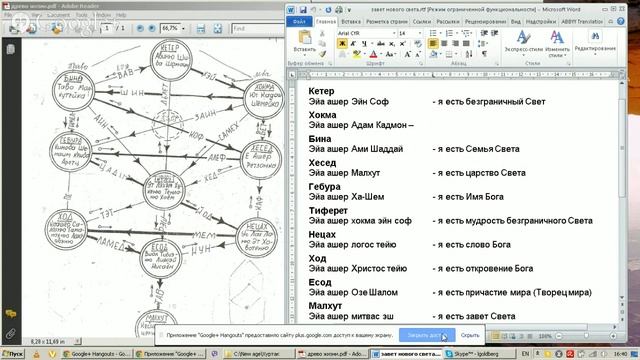Switch to the Вставка ribbon tab

click(x=351, y=22)
